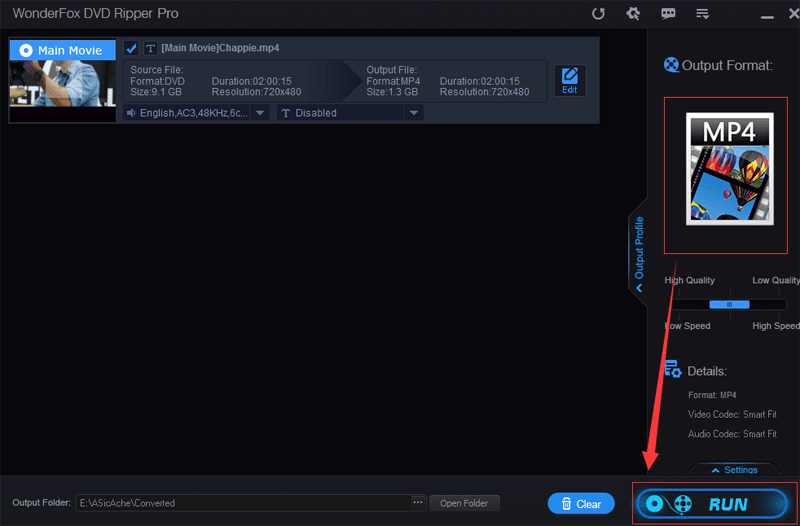Screen dimensions: 800x526
Task: Click the MP4 output format image
Action: tap(730, 169)
